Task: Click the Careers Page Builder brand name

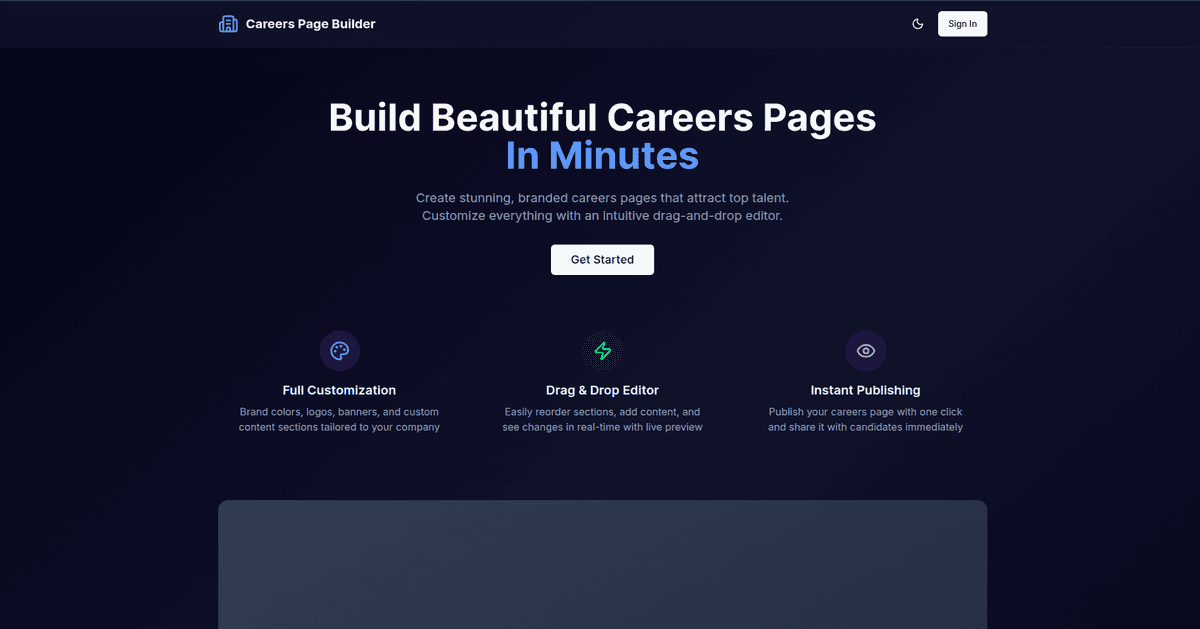Action: 309,23
